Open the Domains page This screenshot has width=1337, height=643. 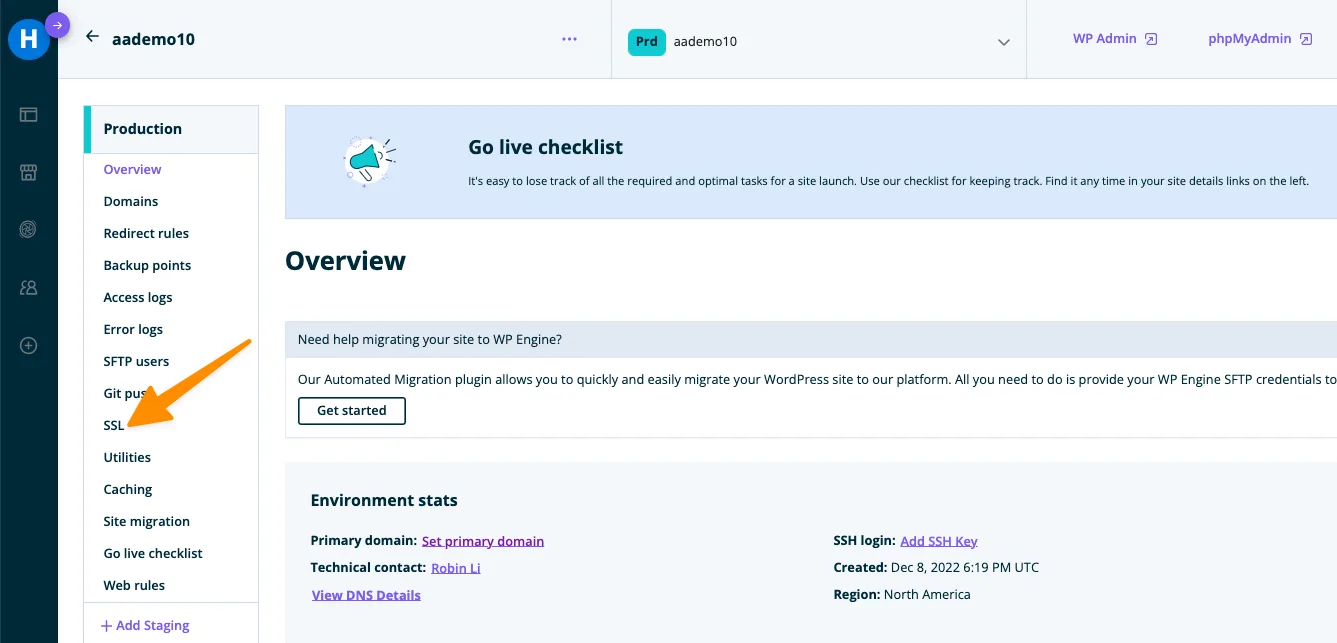(x=131, y=201)
